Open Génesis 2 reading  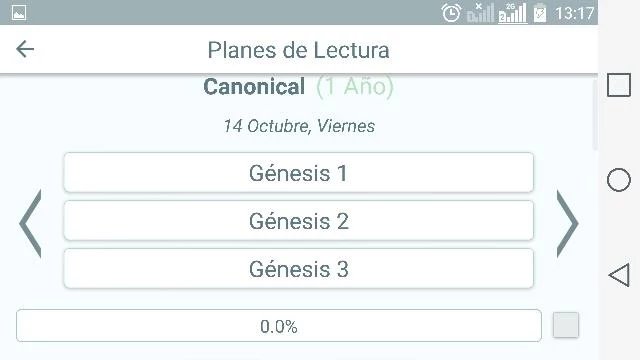point(298,221)
